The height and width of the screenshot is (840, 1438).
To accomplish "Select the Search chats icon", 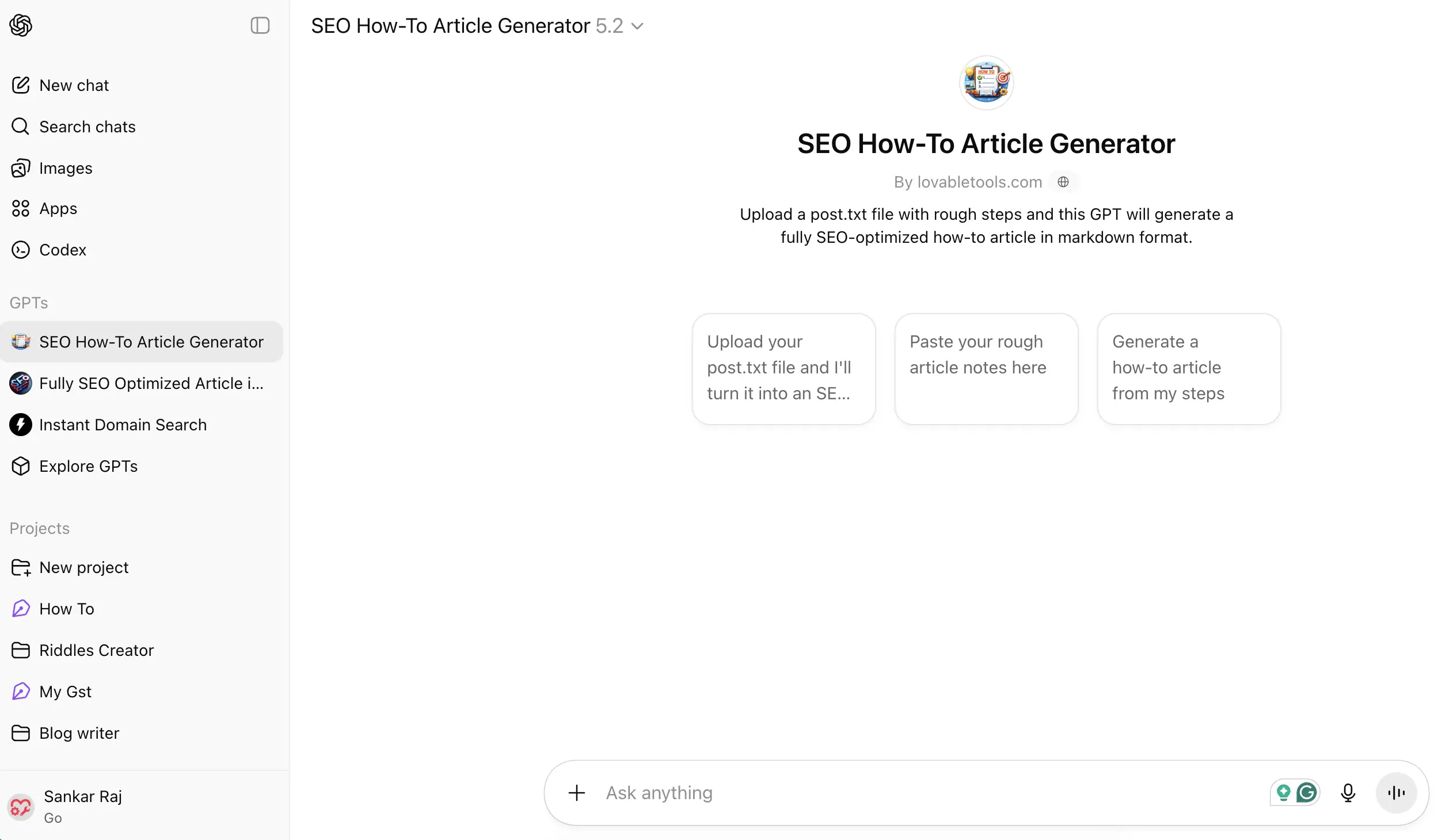I will tap(21, 126).
